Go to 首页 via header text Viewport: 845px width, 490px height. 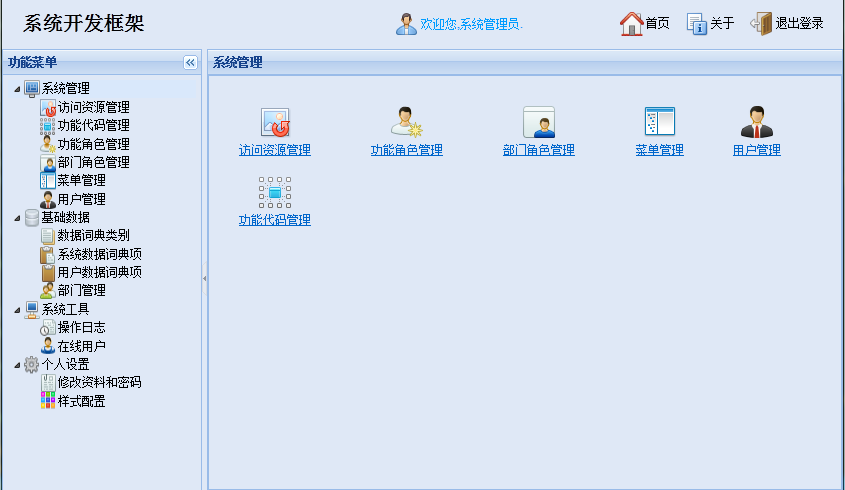pos(657,23)
